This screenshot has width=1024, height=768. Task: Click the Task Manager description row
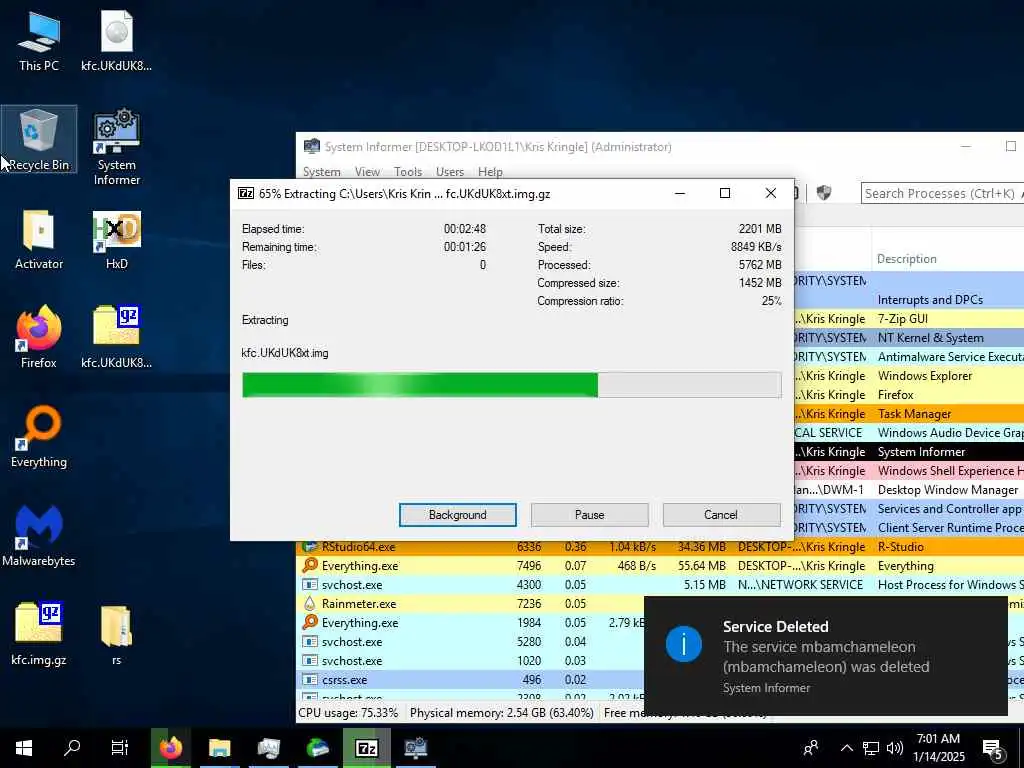click(908, 413)
